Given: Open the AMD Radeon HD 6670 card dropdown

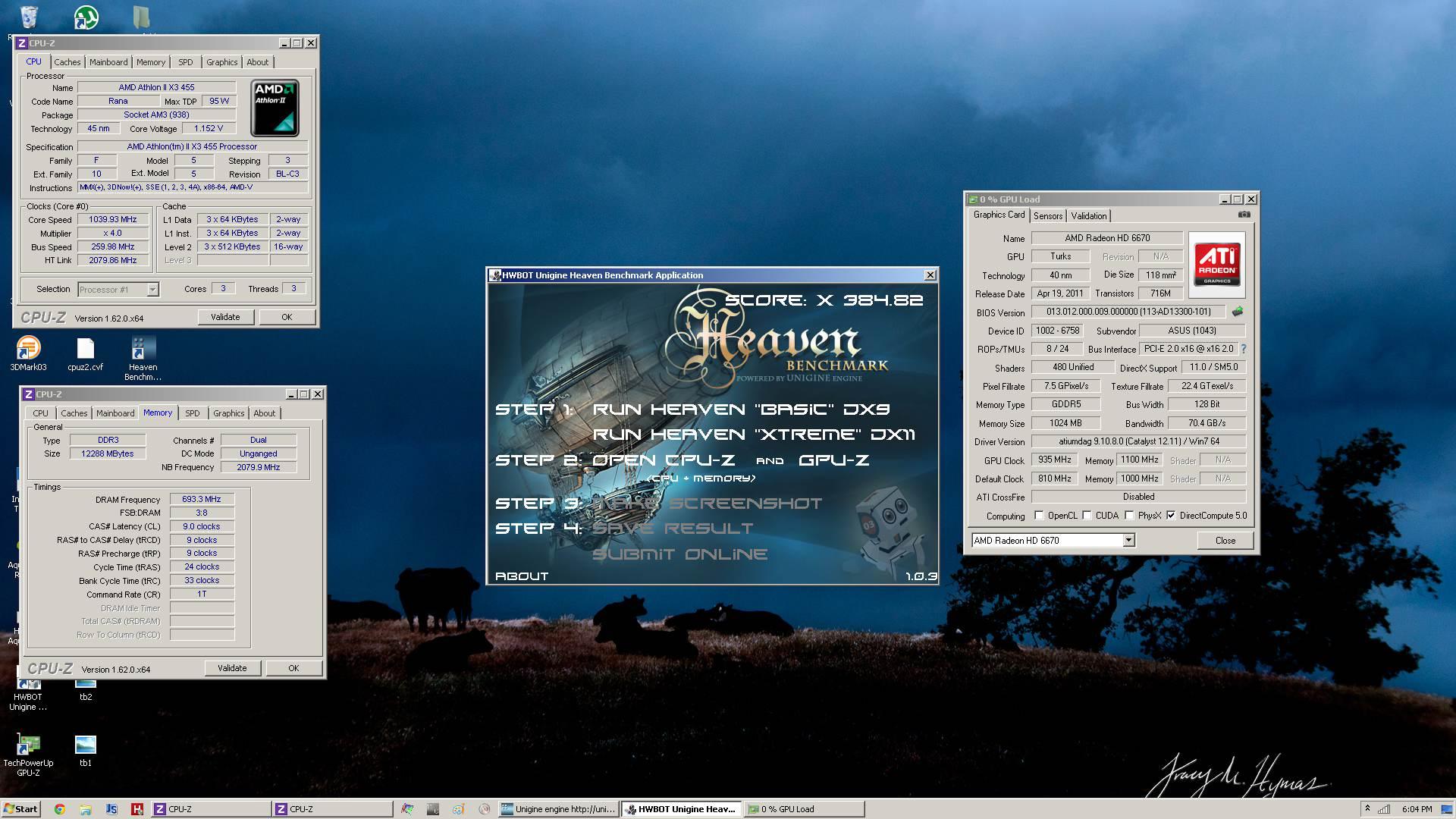Looking at the screenshot, I should 1128,540.
